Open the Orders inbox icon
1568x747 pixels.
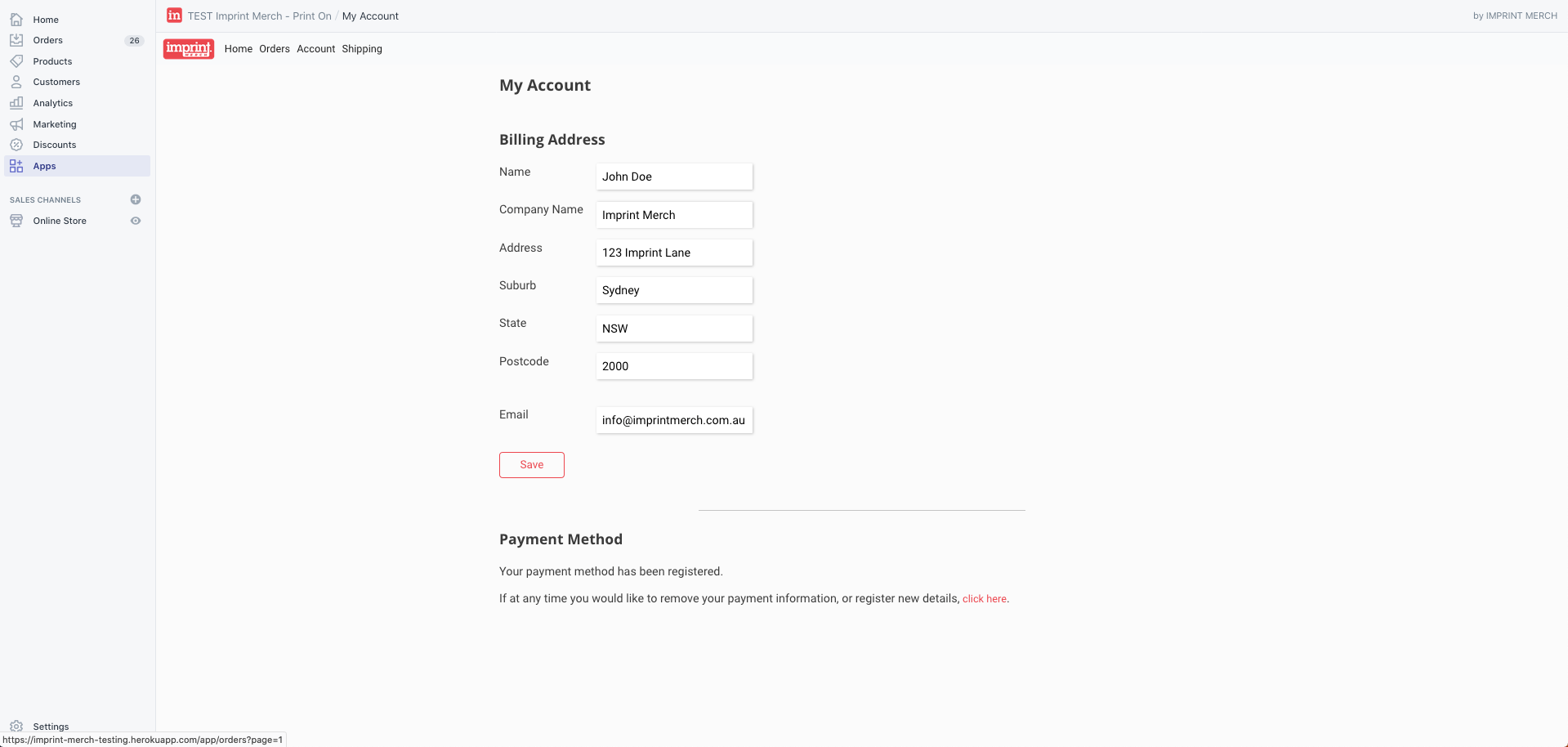(x=16, y=40)
